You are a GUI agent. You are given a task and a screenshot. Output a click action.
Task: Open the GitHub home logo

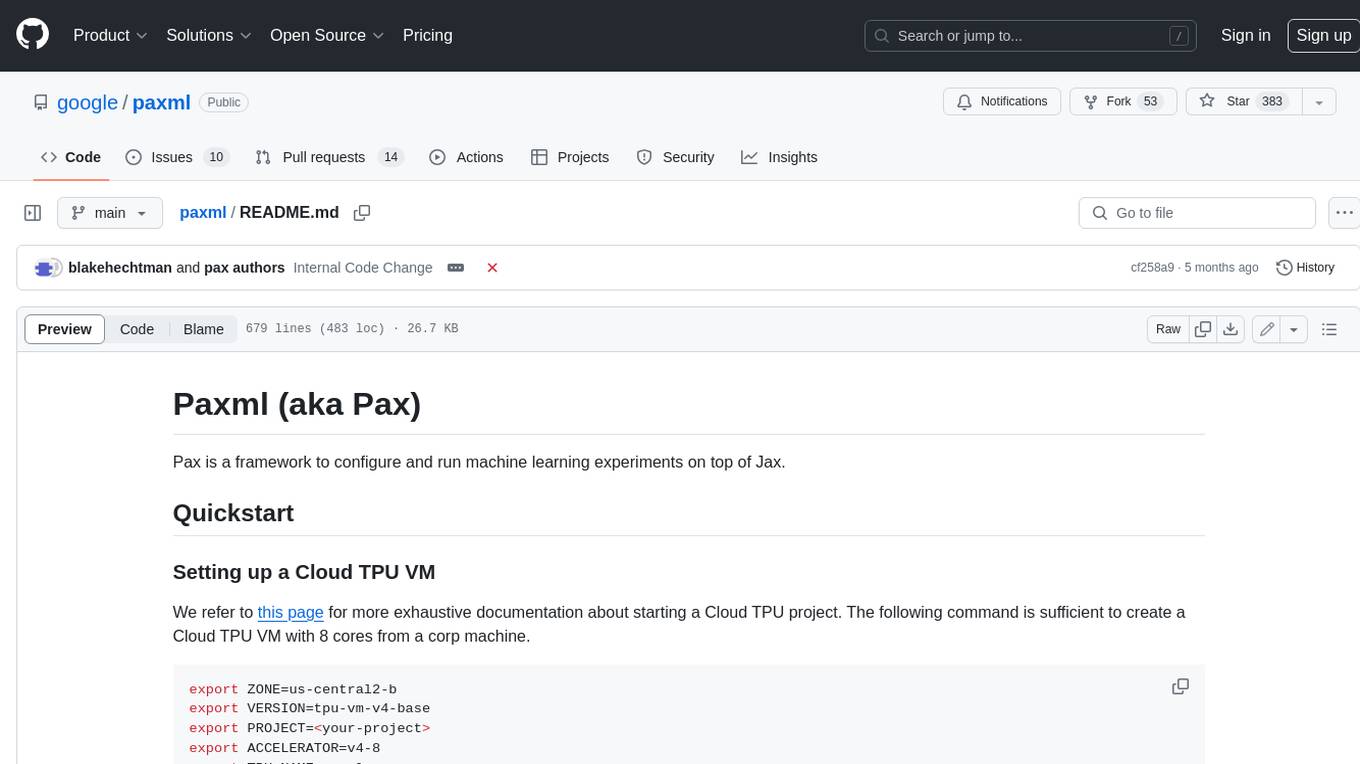(32, 35)
